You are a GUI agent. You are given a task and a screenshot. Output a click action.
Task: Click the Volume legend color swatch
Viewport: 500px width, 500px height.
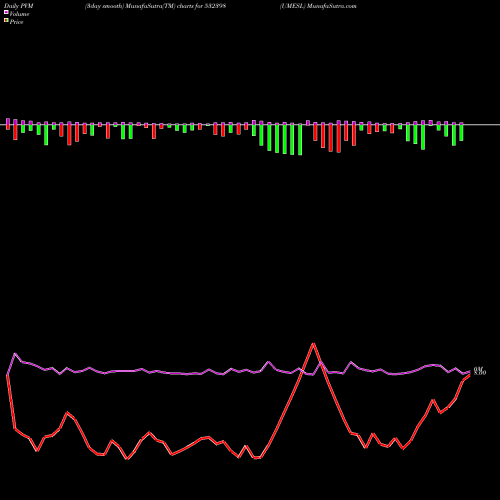point(6,12)
